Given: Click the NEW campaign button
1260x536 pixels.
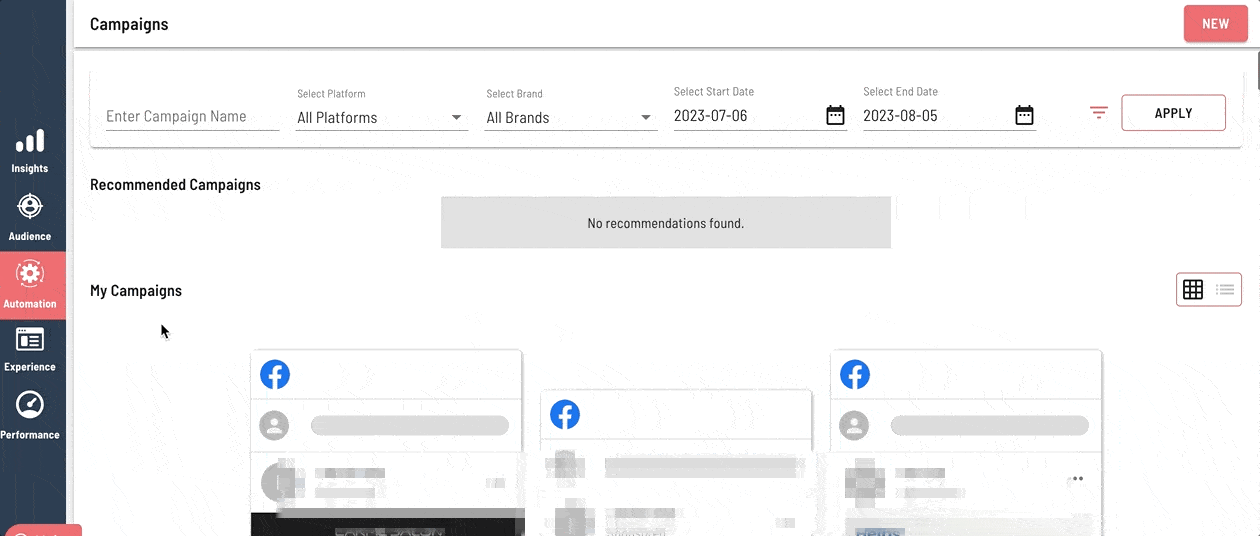Looking at the screenshot, I should [1215, 24].
